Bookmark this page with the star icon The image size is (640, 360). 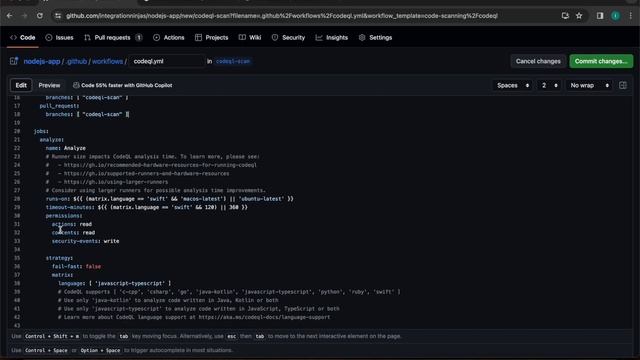coord(579,16)
